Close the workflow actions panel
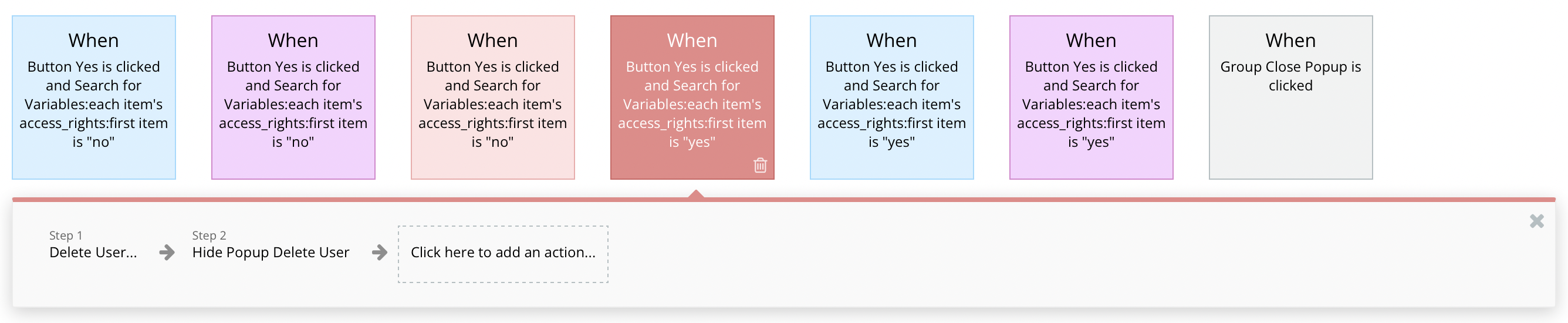The image size is (1568, 323). tap(1536, 221)
